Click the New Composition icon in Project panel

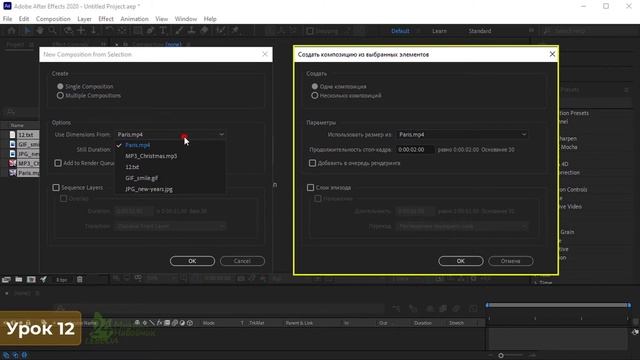pyautogui.click(x=31, y=280)
